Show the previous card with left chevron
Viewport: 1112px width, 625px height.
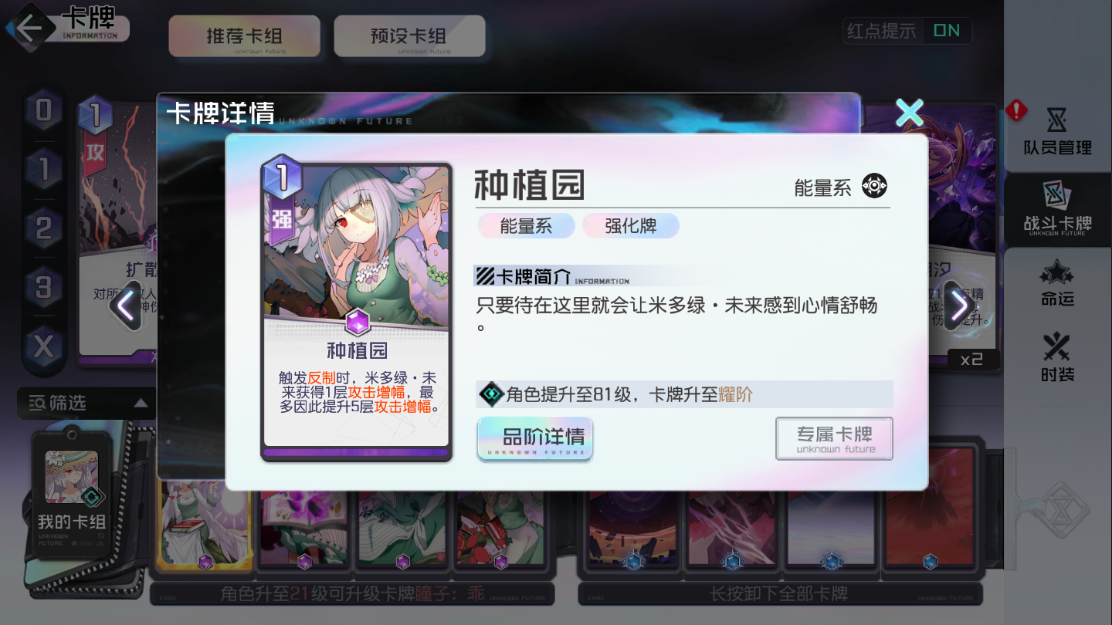click(126, 306)
